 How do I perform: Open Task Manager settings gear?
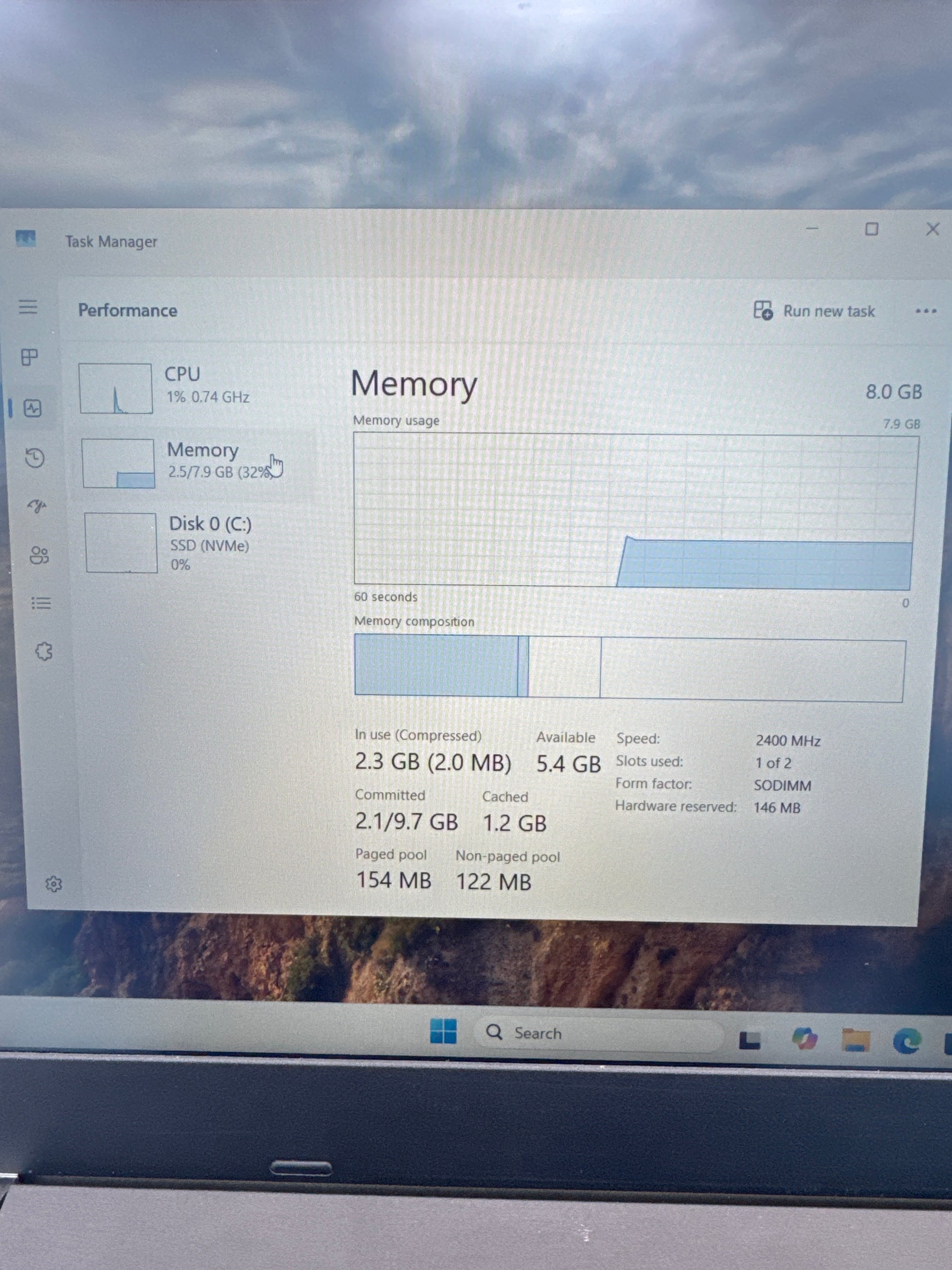click(x=53, y=883)
